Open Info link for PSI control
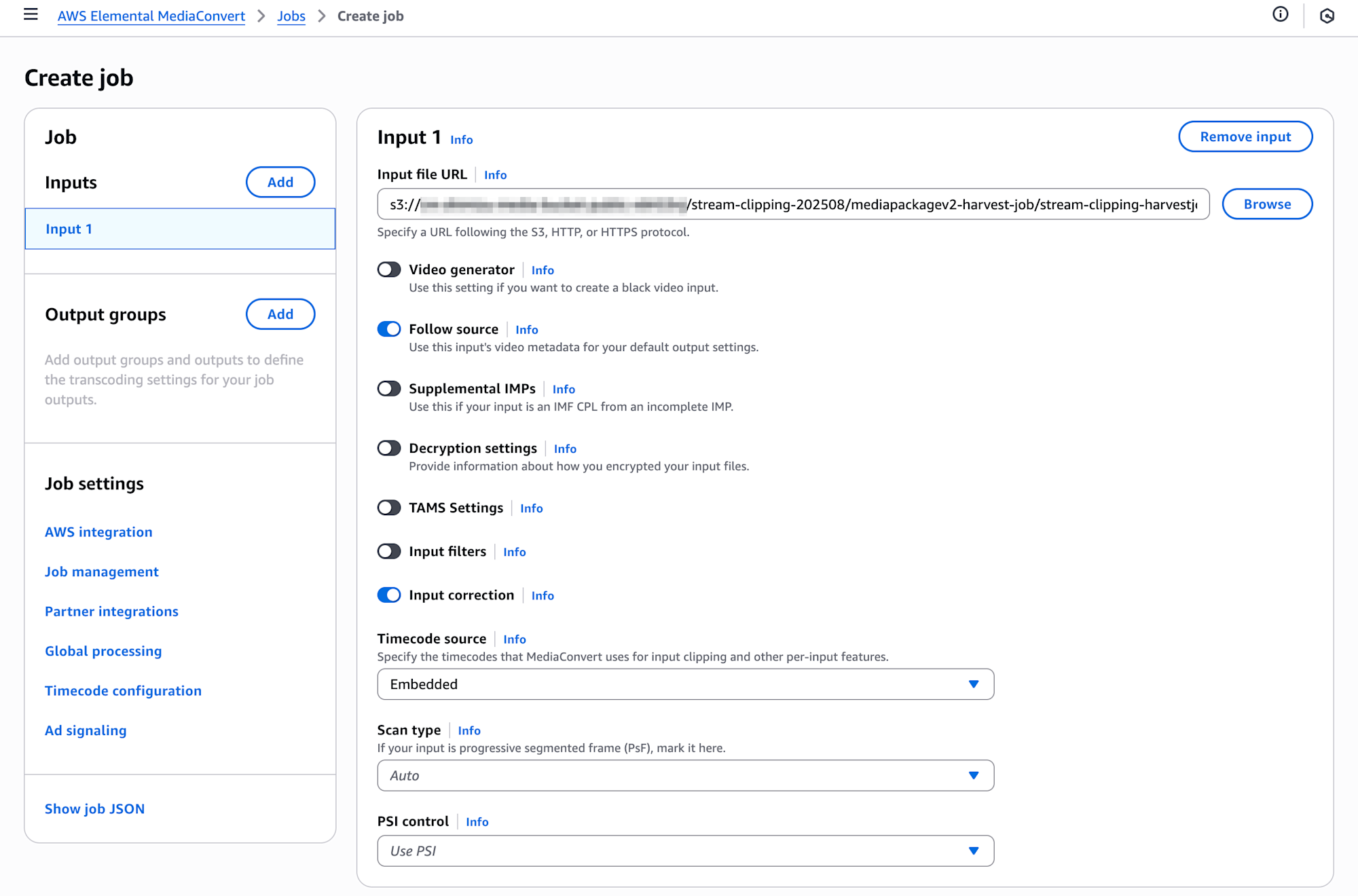 (477, 822)
